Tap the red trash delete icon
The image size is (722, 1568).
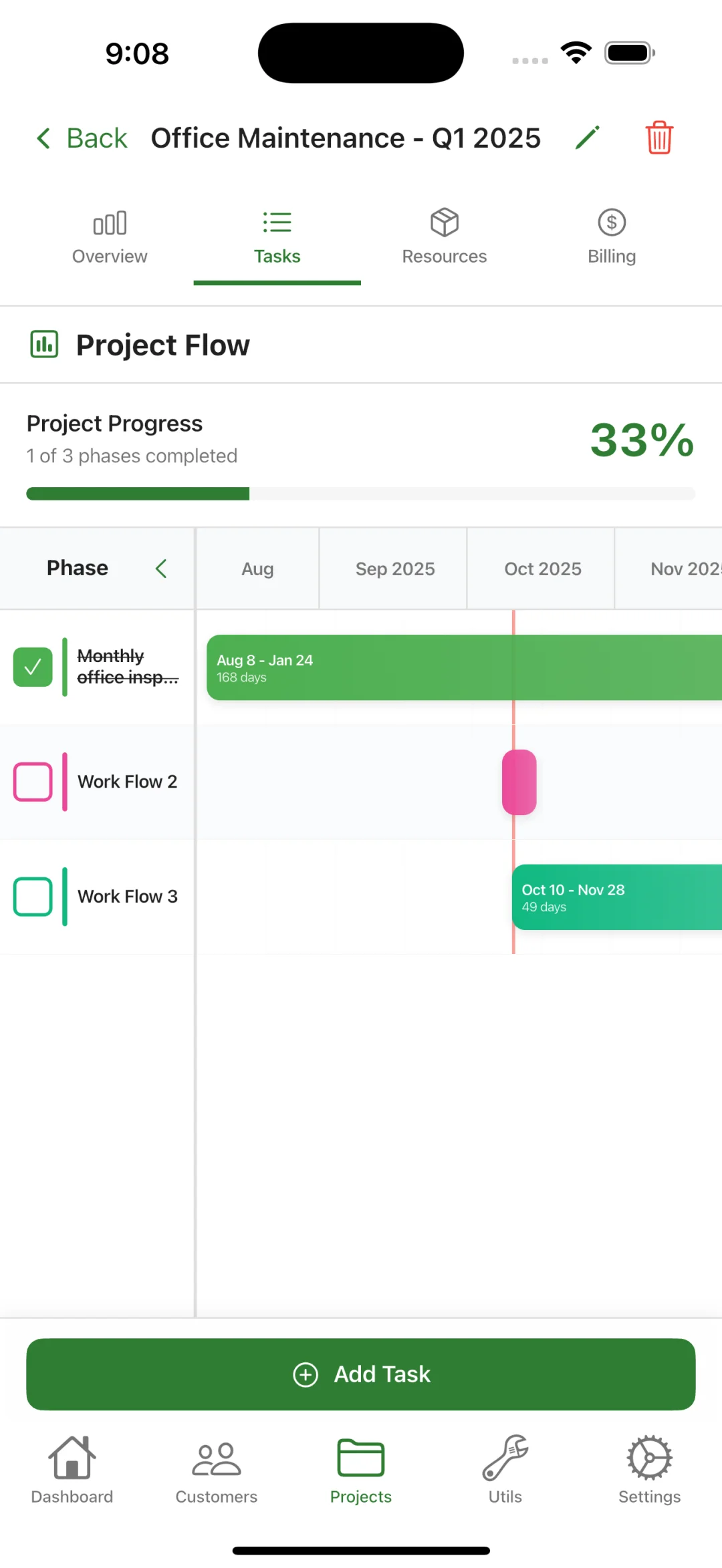coord(658,138)
